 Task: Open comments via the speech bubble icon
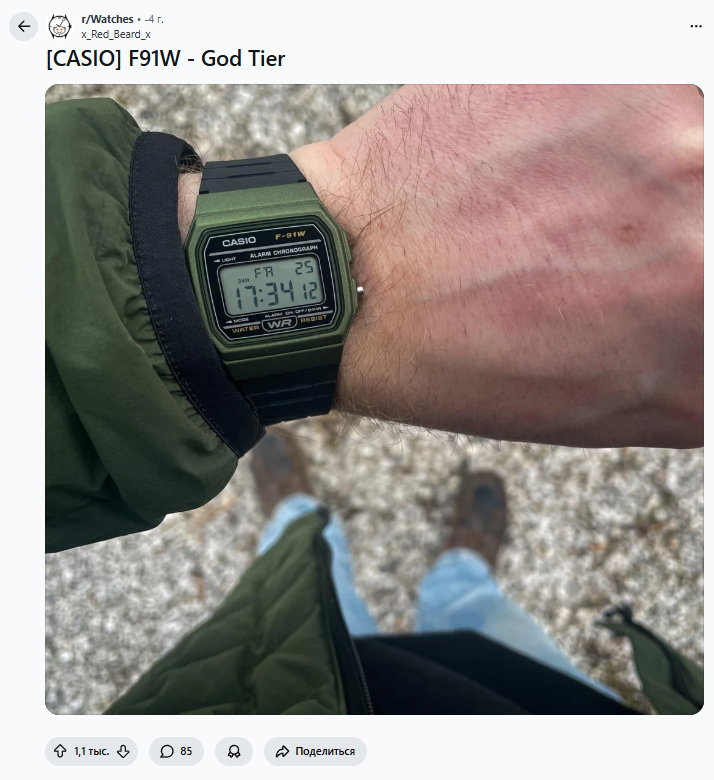(167, 751)
